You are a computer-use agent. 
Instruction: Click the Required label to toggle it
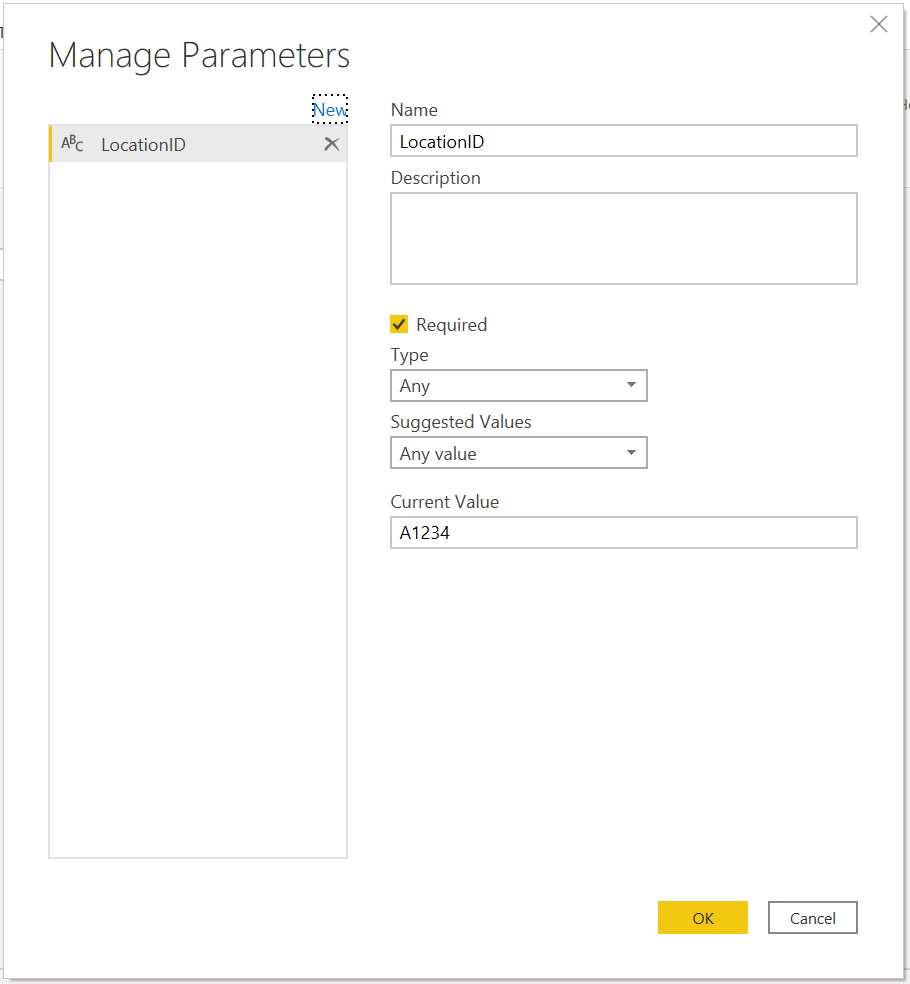(449, 324)
